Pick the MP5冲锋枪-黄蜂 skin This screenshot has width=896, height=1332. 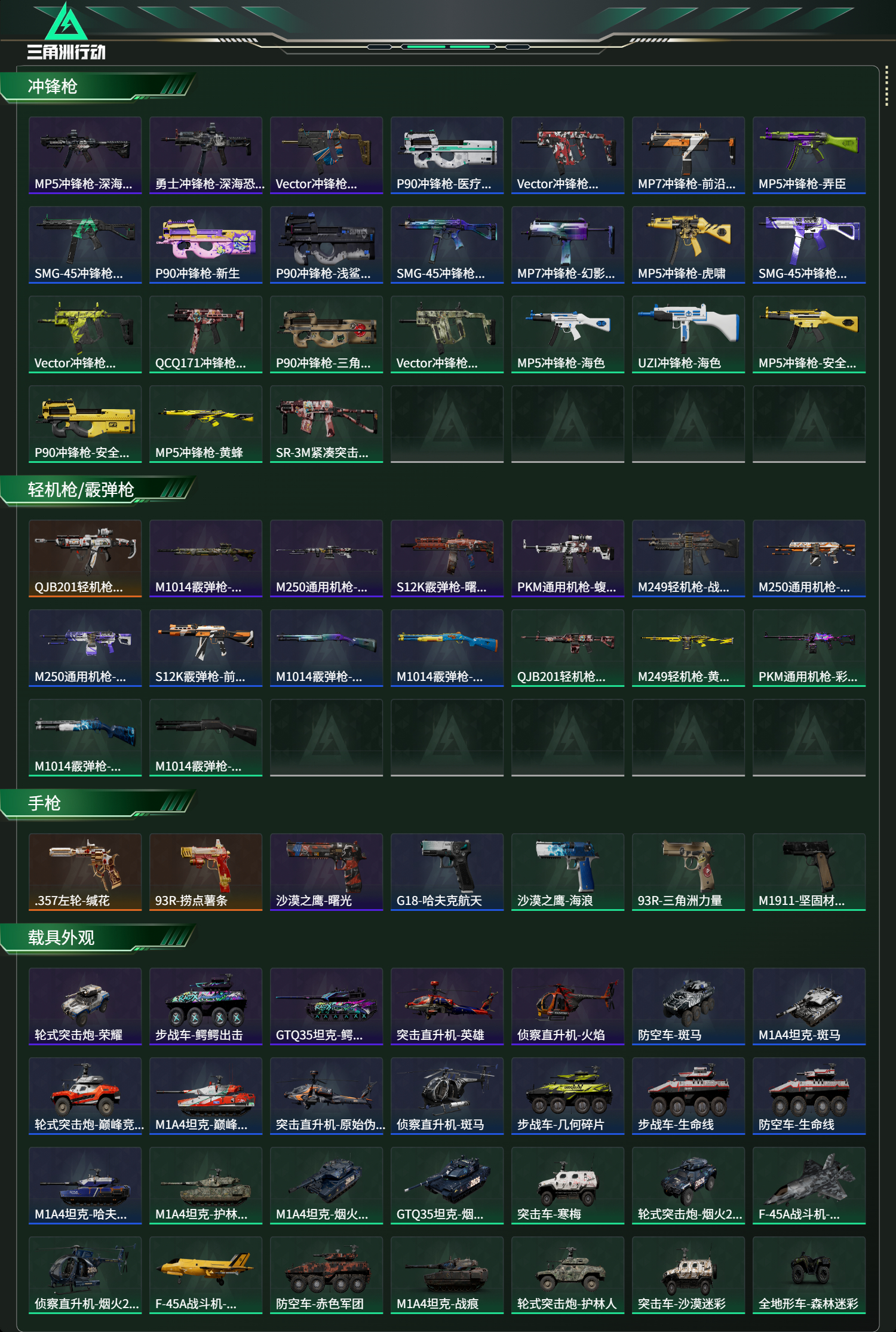tap(205, 424)
